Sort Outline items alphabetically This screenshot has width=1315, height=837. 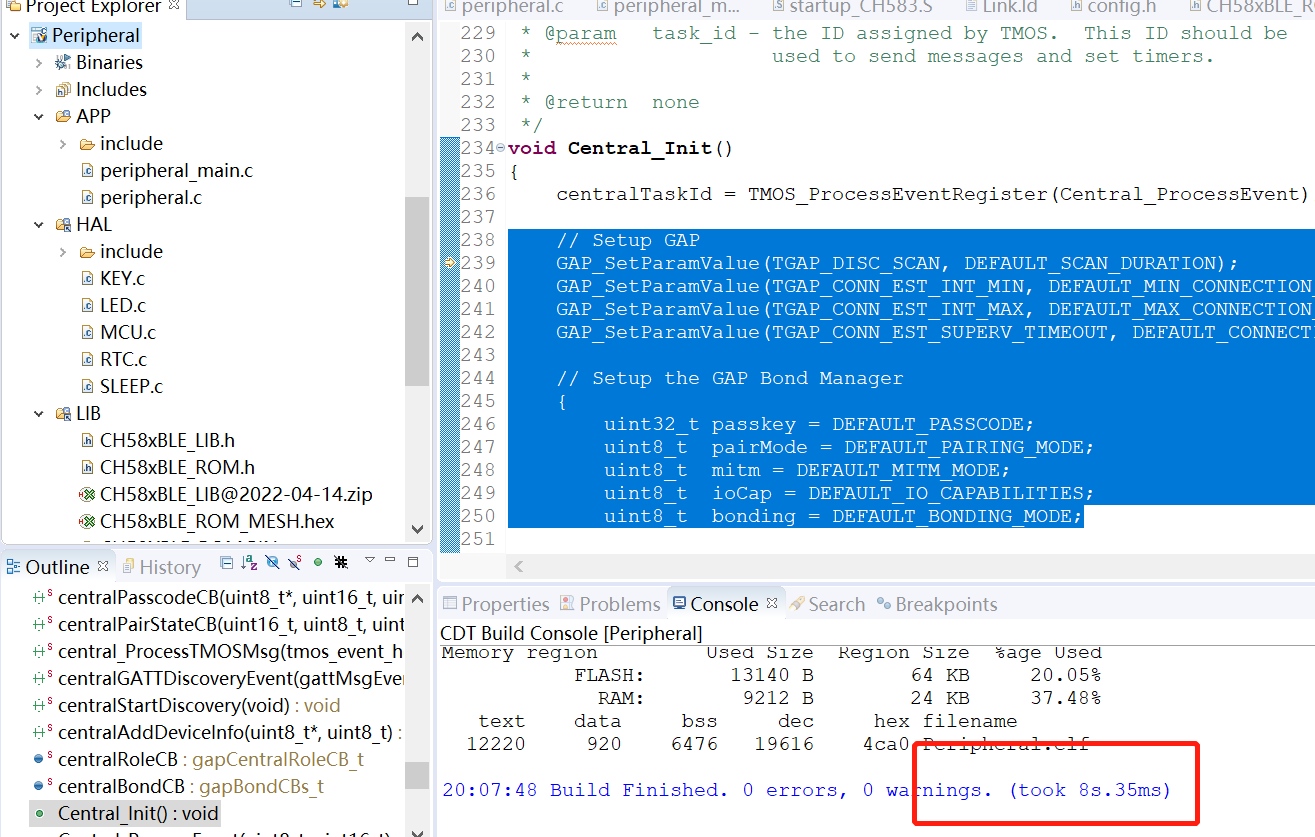tap(249, 563)
